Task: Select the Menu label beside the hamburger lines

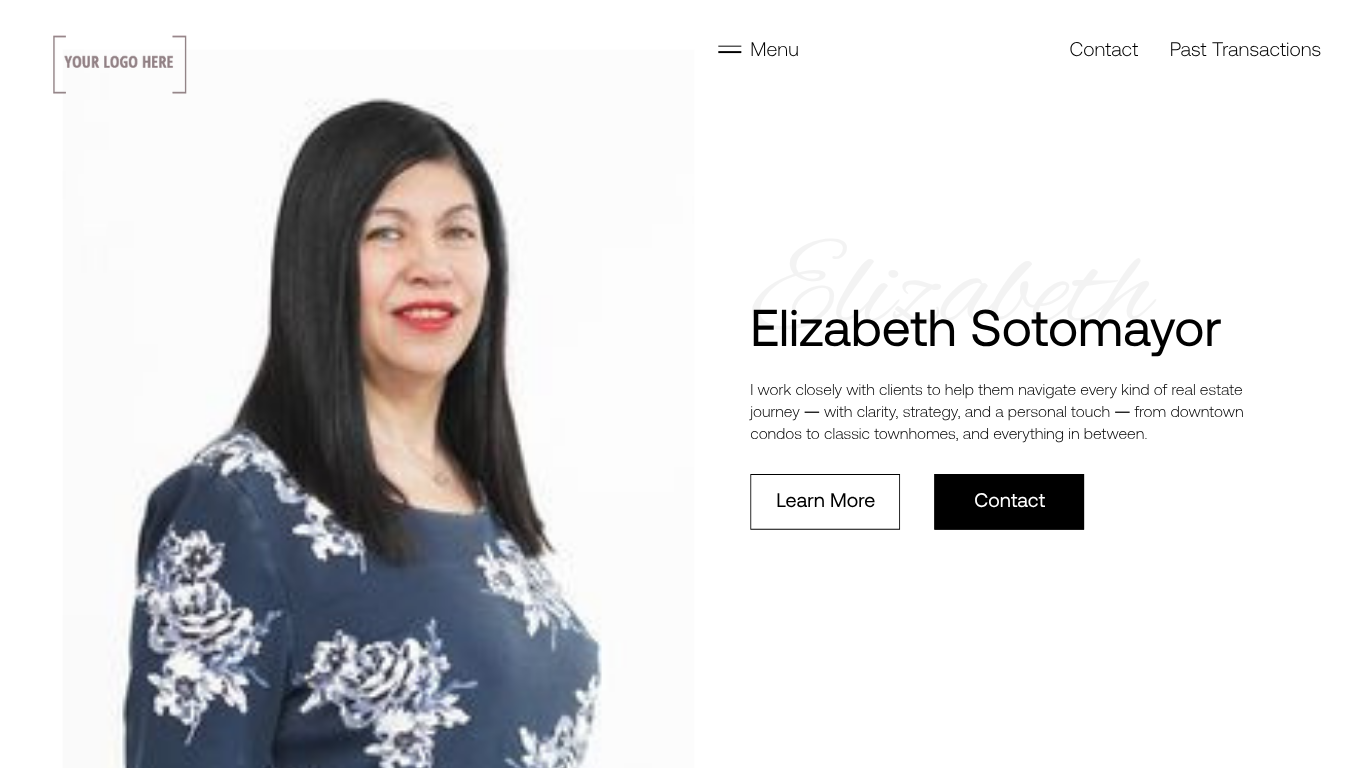Action: (774, 49)
